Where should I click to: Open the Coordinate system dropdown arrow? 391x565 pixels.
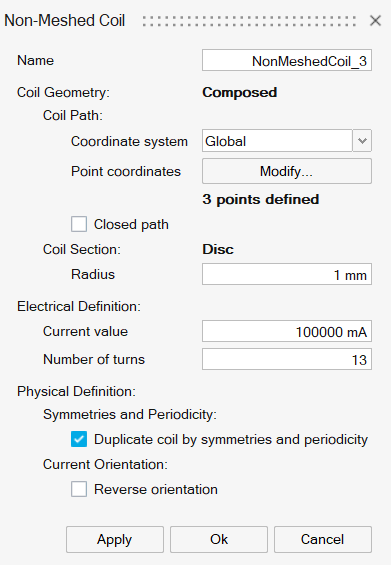(x=362, y=141)
